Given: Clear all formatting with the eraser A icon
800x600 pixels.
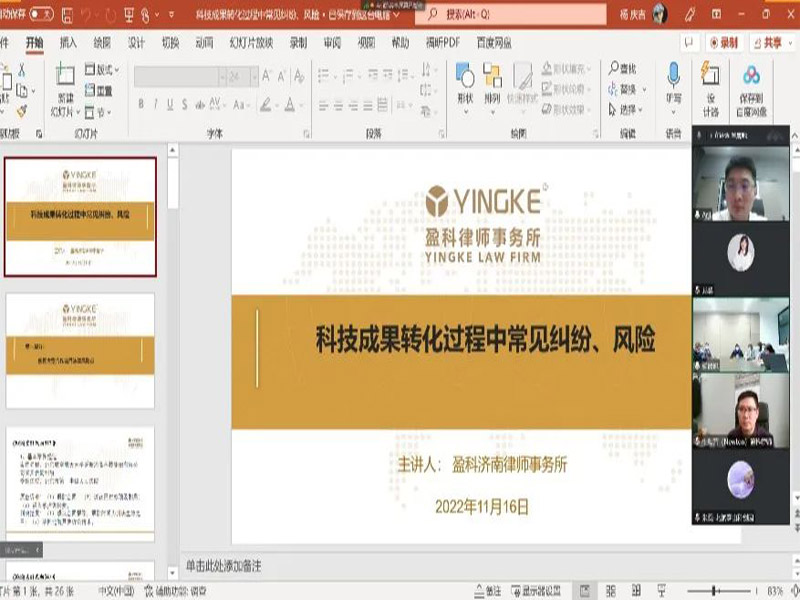Looking at the screenshot, I should coord(299,77).
